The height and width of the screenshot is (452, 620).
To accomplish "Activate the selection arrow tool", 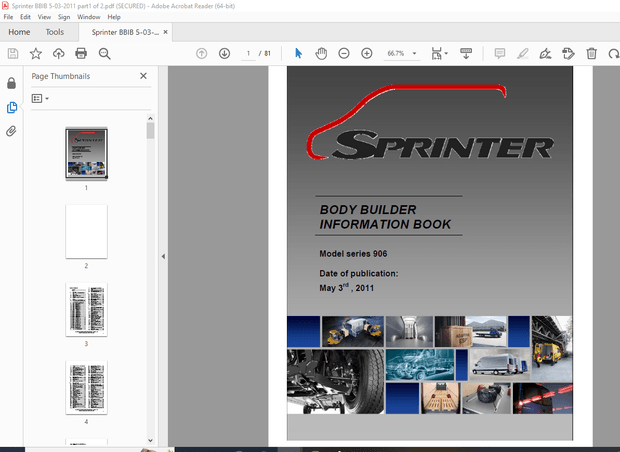I will point(299,53).
